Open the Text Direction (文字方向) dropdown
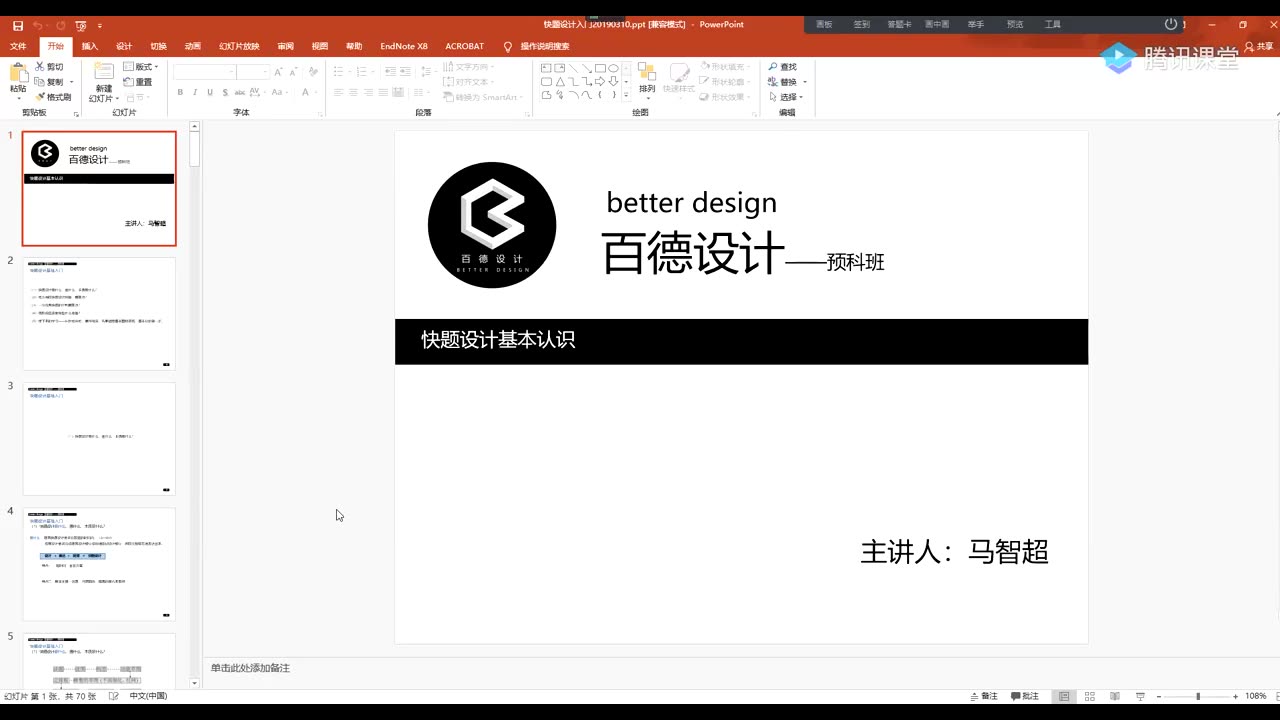Image resolution: width=1280 pixels, height=720 pixels. click(x=469, y=67)
